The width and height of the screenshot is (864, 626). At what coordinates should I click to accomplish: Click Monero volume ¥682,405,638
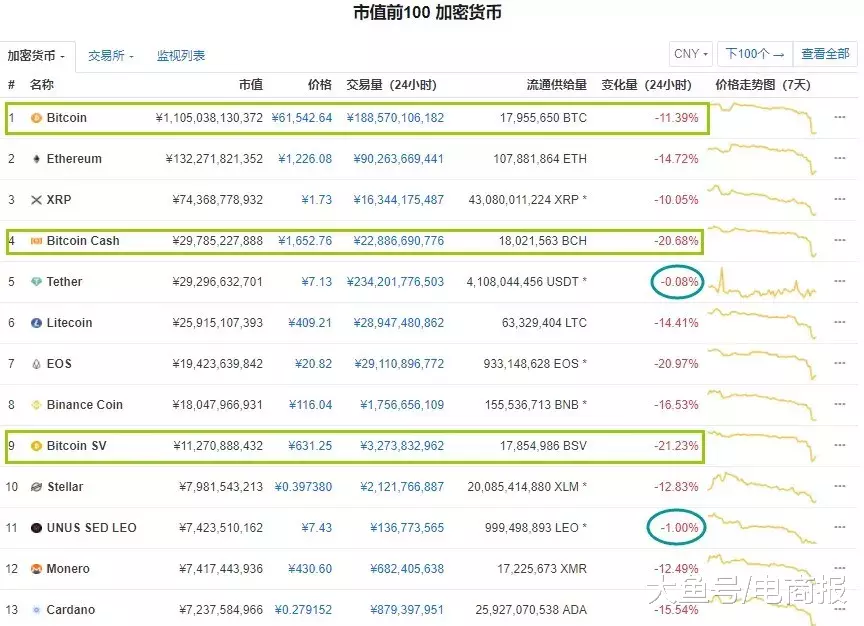407,569
